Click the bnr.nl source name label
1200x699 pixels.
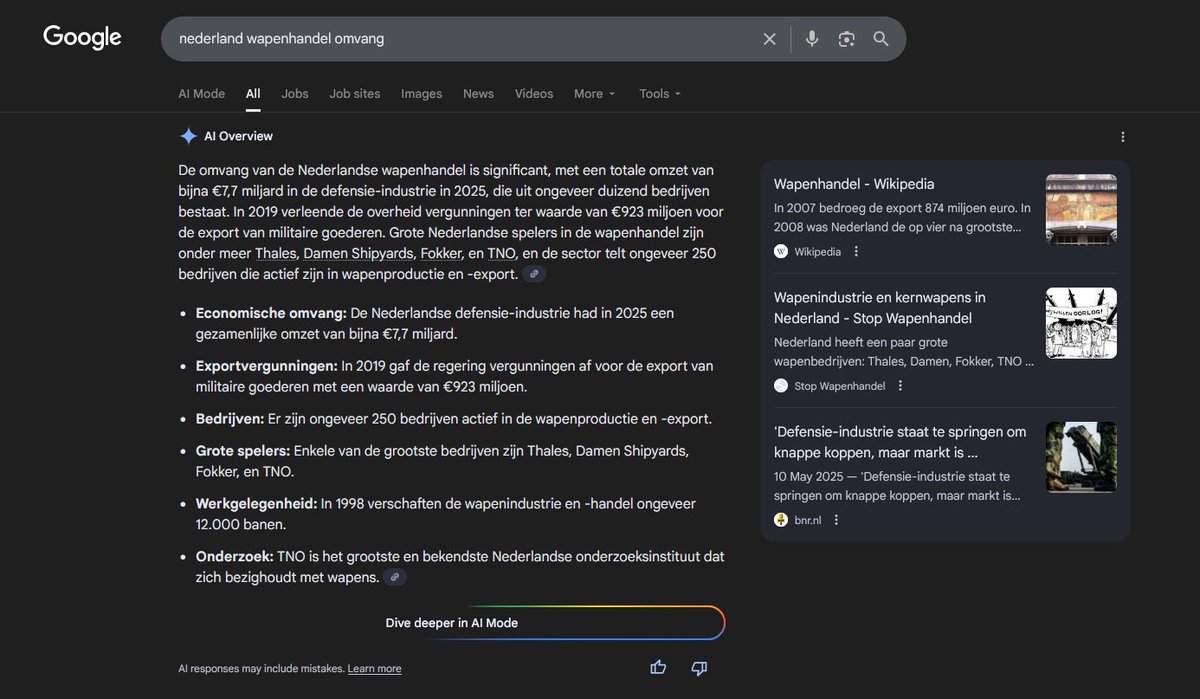pyautogui.click(x=808, y=520)
